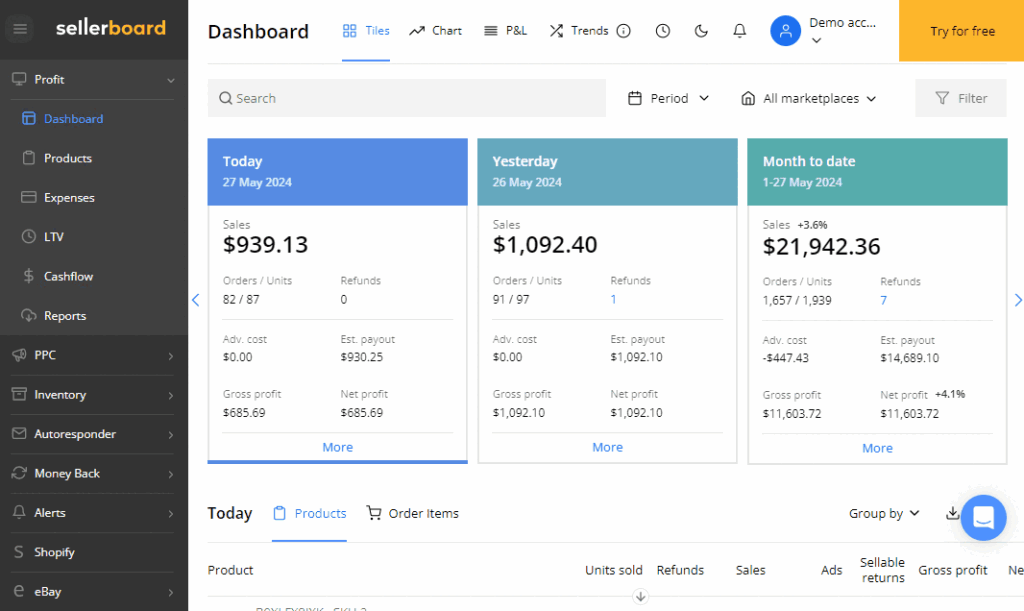Switch to the Order Items tab

[x=412, y=513]
